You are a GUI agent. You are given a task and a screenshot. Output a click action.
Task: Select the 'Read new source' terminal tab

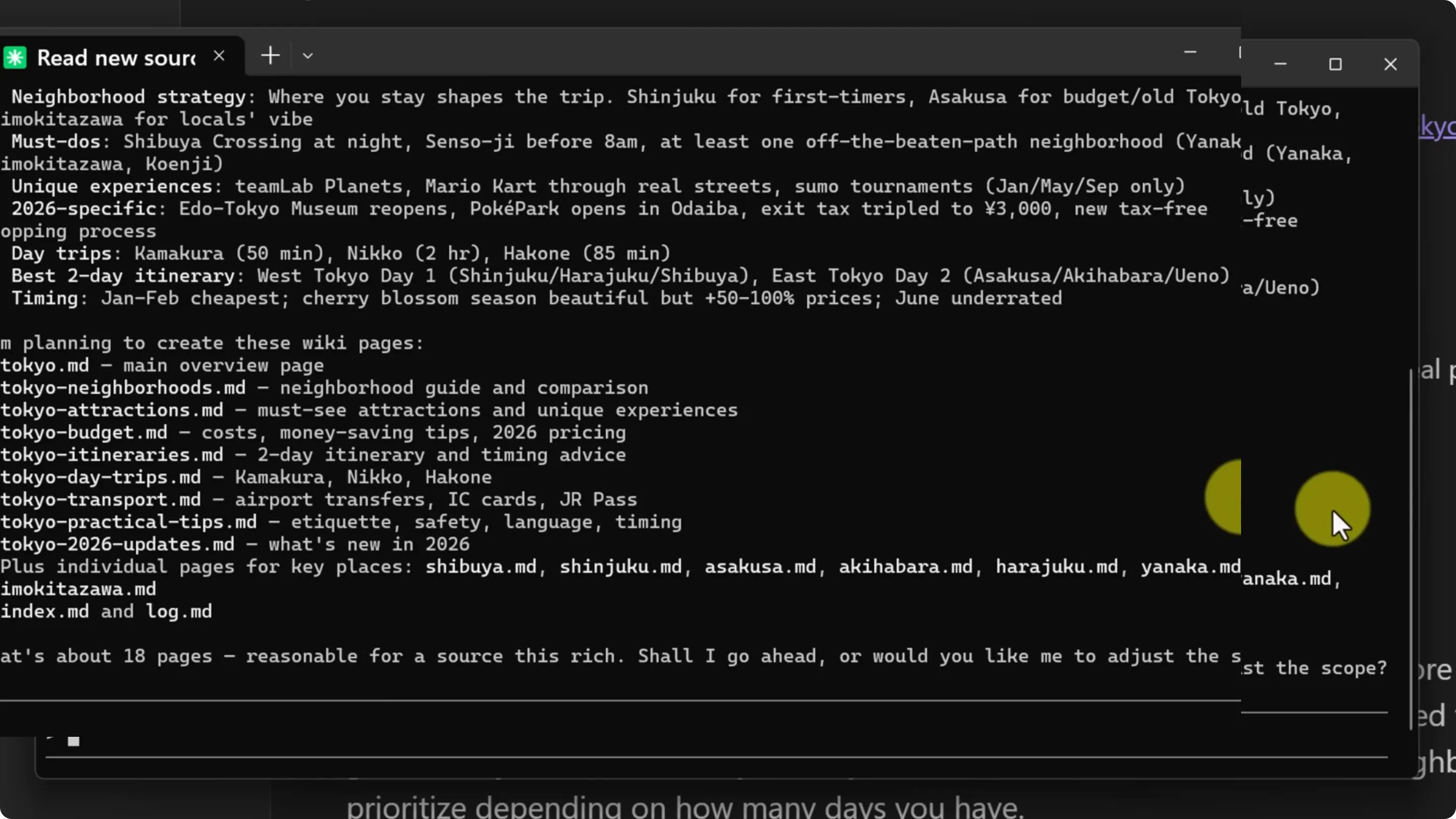pos(121,57)
